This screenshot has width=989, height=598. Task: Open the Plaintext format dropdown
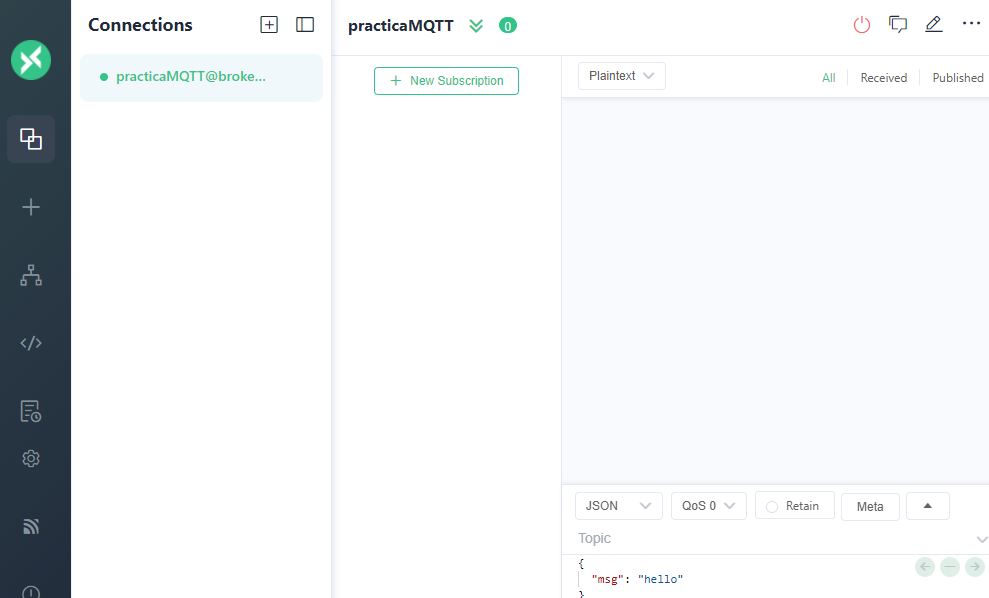(x=622, y=76)
